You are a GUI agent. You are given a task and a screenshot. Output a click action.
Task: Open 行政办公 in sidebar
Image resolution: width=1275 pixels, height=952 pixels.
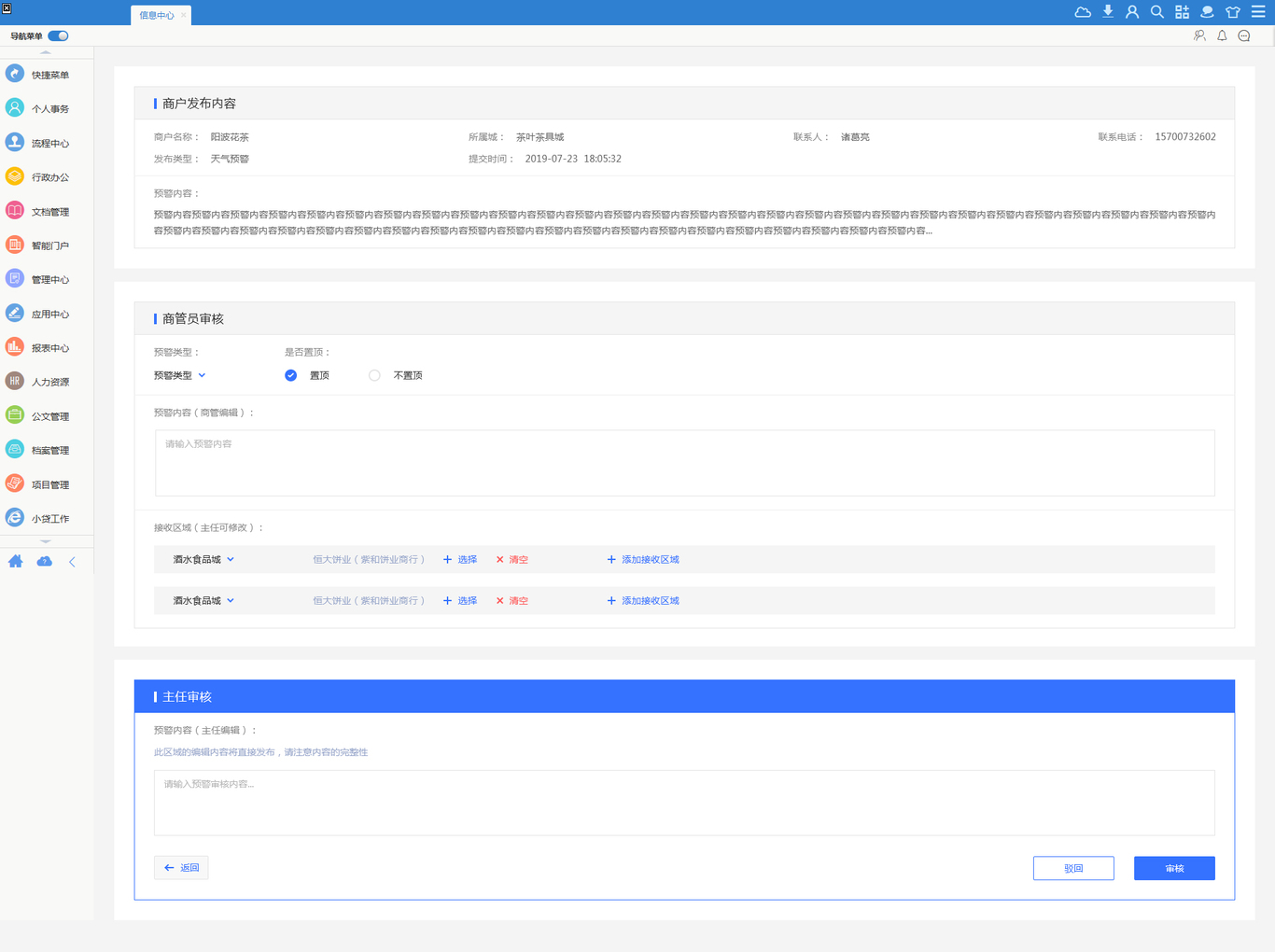click(x=39, y=176)
